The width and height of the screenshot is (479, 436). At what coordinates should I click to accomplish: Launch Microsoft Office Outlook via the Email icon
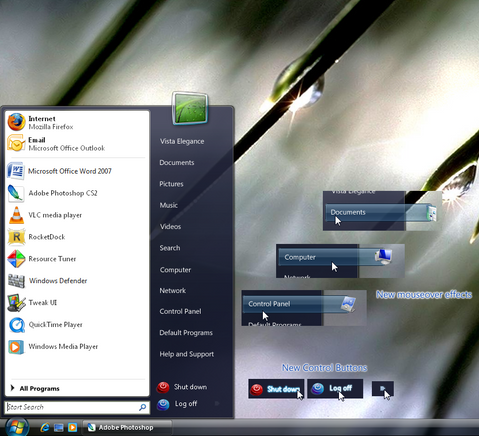[16, 143]
